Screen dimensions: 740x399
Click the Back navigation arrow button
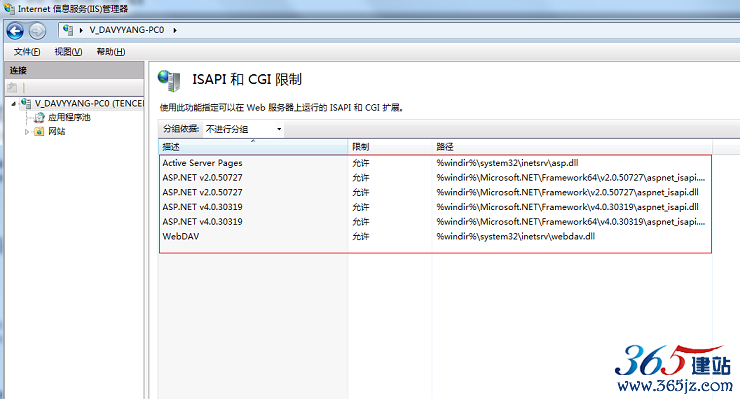[x=15, y=31]
